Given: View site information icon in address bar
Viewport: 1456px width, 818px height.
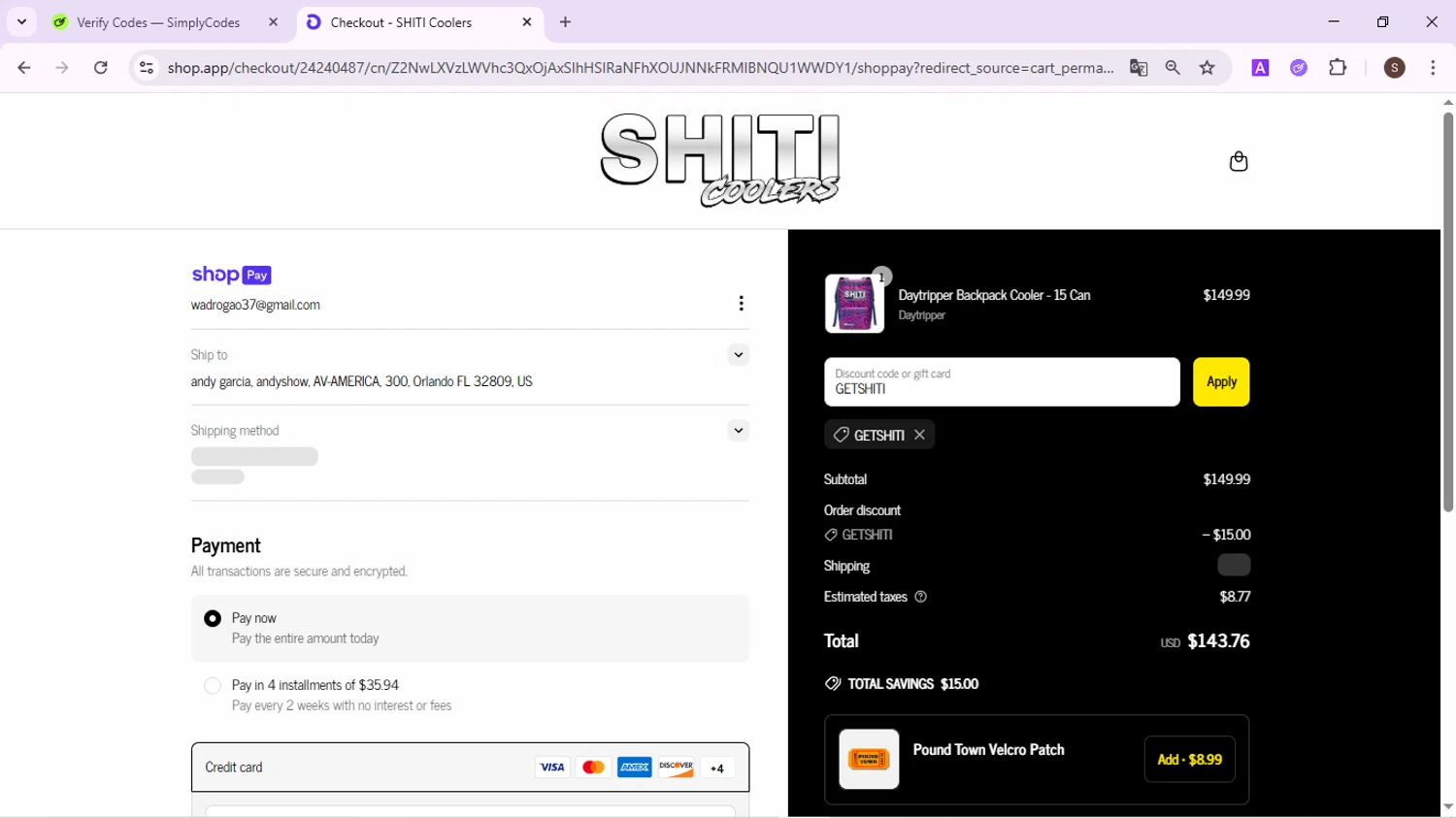Looking at the screenshot, I should tap(147, 68).
